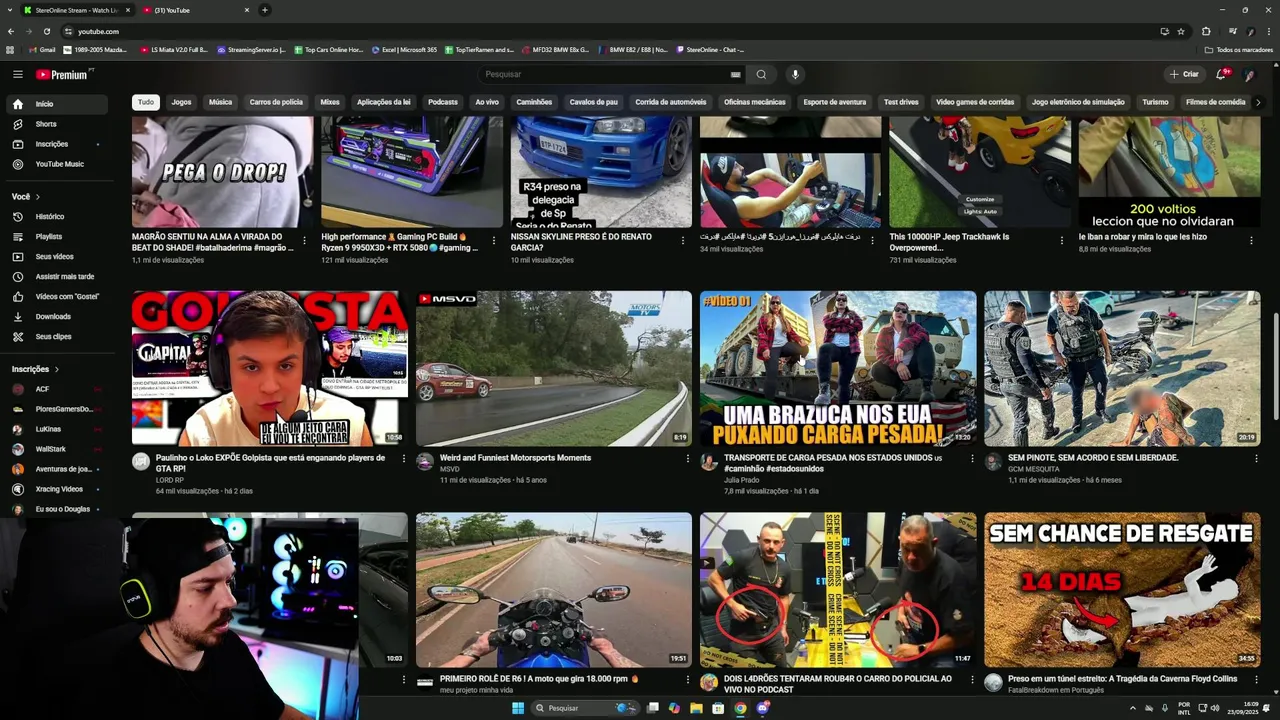
Task: Open Seus clipes in sidebar
Action: tap(54, 336)
